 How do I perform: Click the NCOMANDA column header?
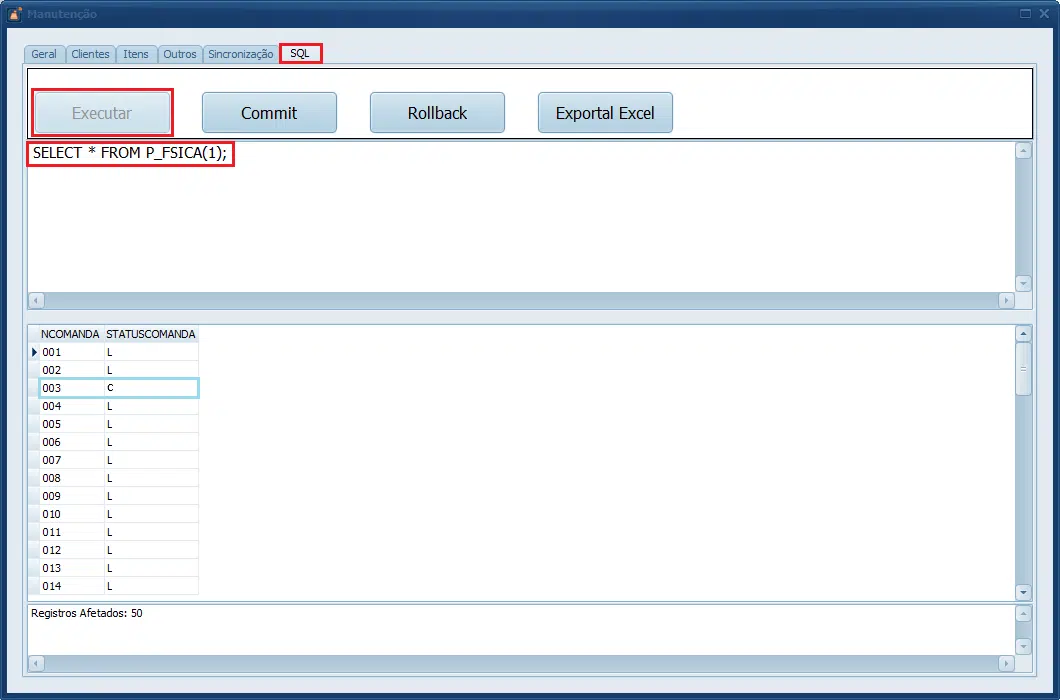click(x=70, y=334)
